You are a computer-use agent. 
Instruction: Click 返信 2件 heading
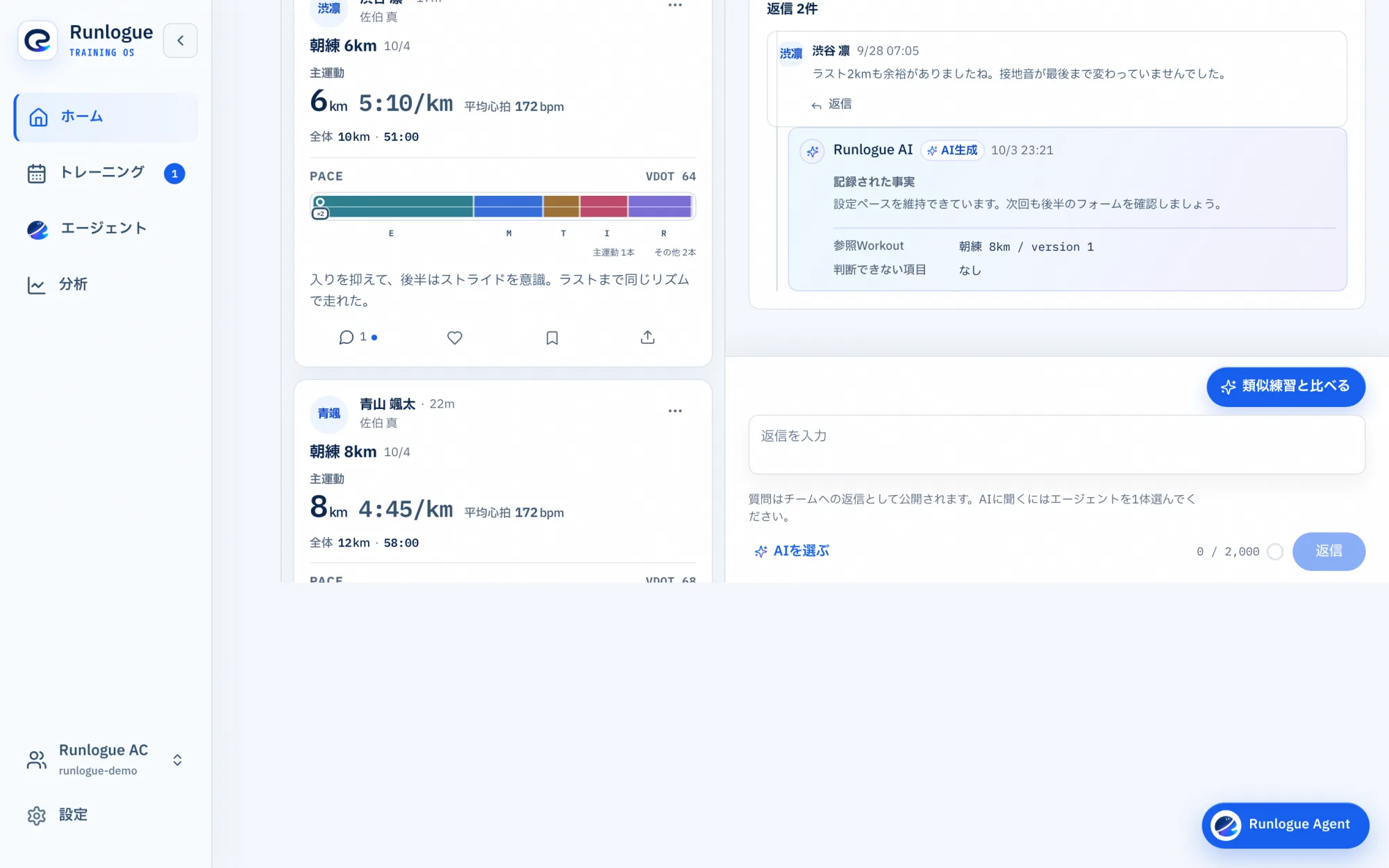[792, 9]
